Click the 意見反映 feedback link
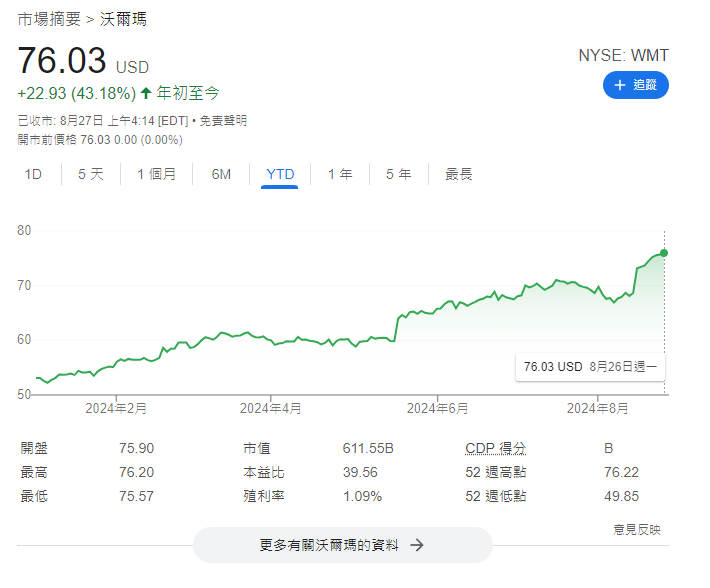710x588 pixels. [x=637, y=529]
